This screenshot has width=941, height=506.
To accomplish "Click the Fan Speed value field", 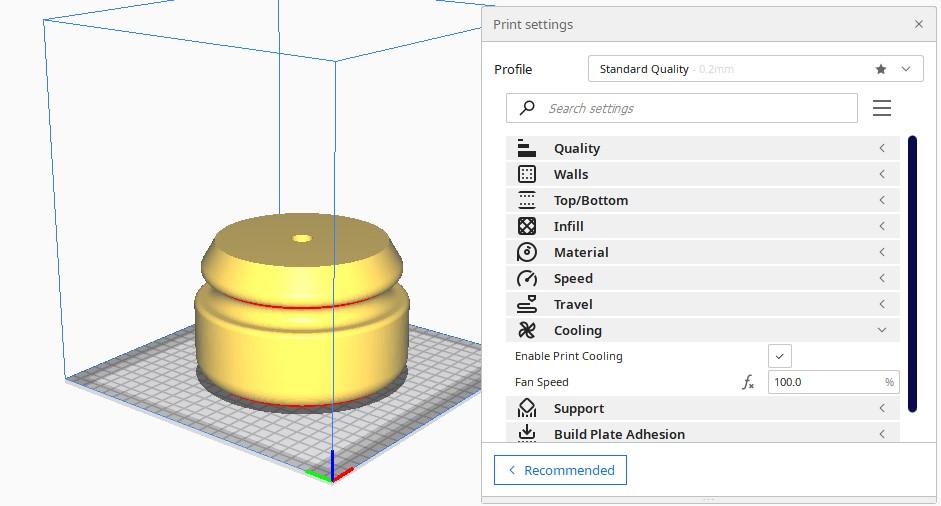I will click(x=834, y=382).
